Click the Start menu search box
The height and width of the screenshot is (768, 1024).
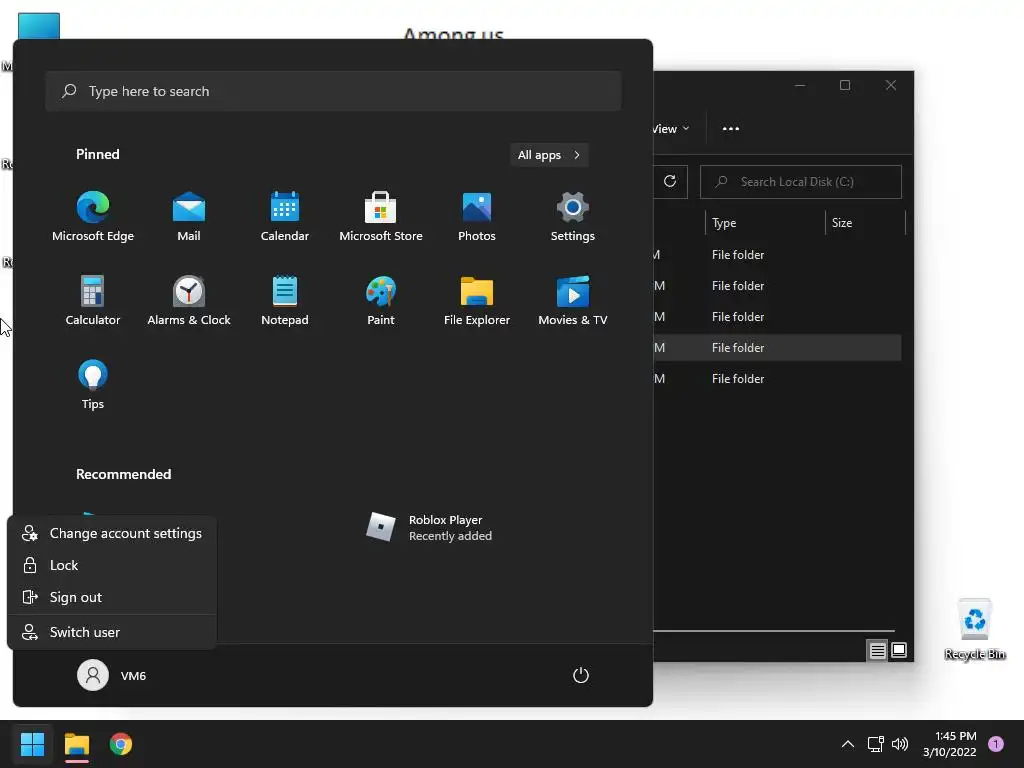point(333,91)
